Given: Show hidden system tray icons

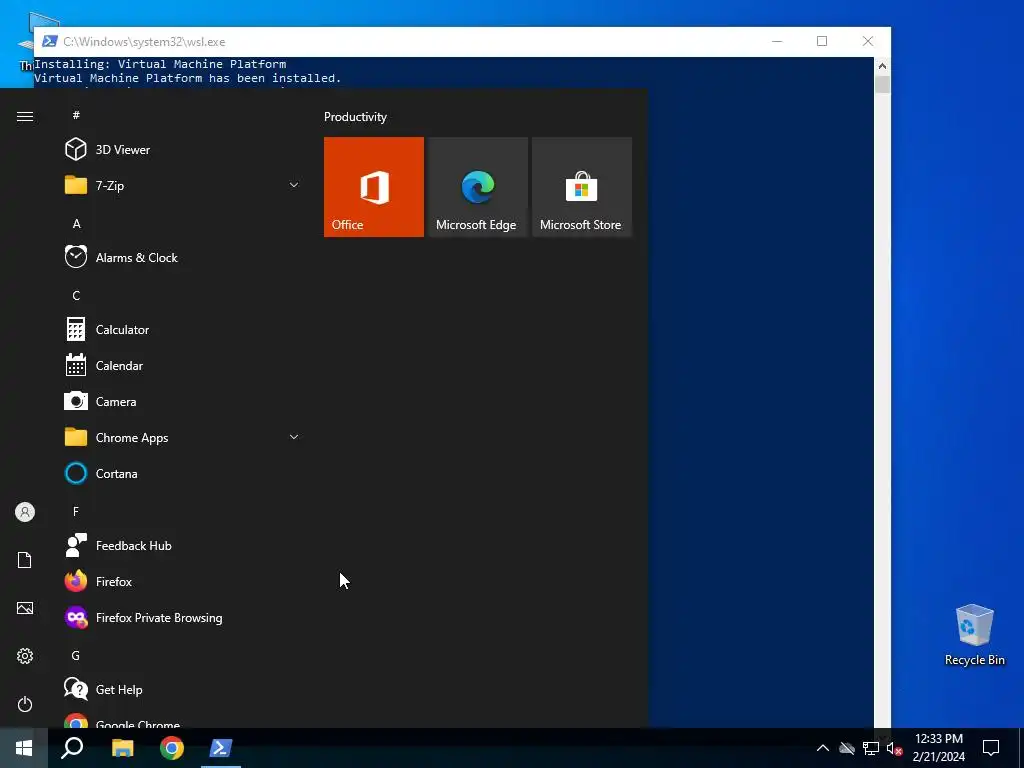Looking at the screenshot, I should point(823,748).
